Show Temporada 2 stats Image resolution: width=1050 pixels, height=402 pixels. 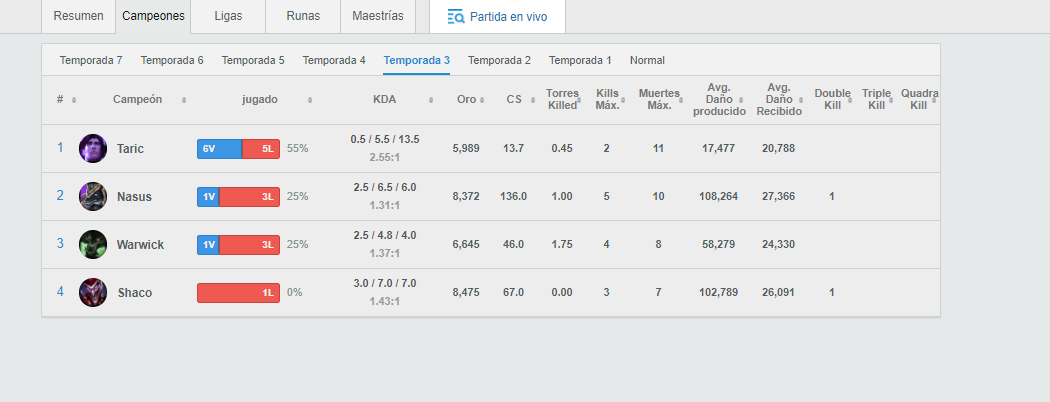click(x=500, y=60)
